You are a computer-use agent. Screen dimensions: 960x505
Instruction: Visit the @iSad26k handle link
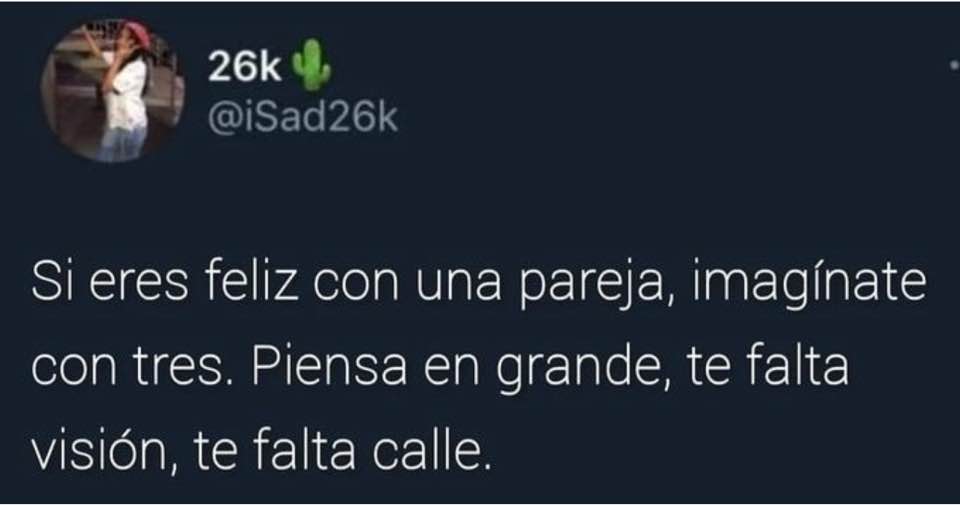[x=303, y=116]
